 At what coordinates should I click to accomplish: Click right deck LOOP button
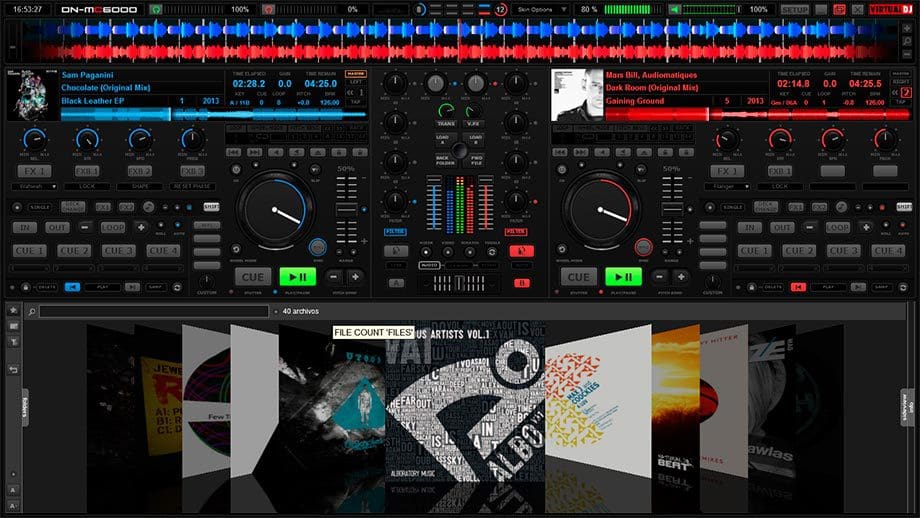[837, 227]
